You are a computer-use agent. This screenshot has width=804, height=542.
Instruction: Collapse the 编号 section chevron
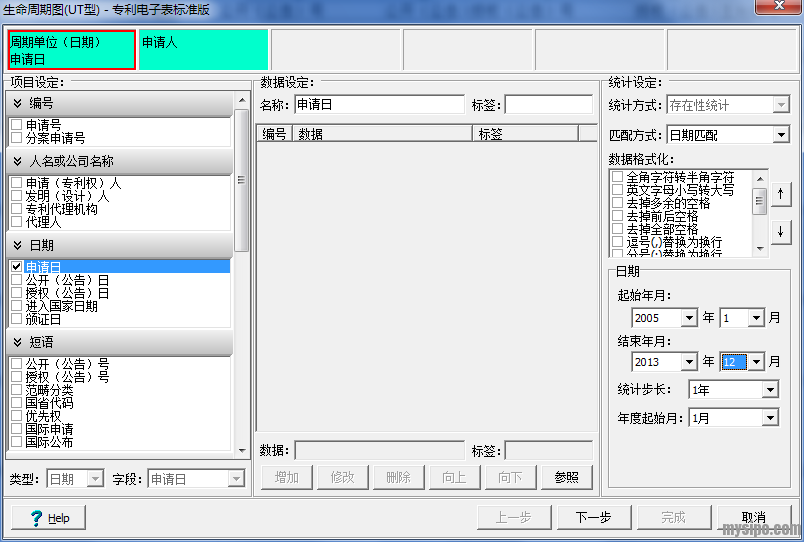(x=18, y=103)
